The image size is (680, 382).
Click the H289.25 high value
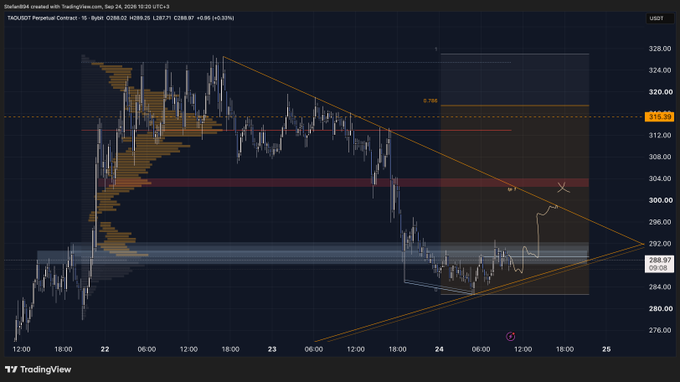140,18
